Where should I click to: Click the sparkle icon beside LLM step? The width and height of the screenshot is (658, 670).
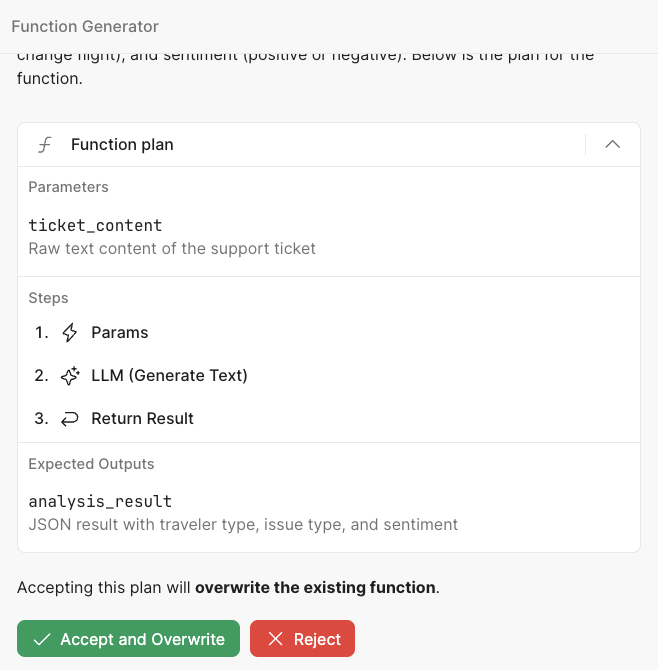(70, 376)
